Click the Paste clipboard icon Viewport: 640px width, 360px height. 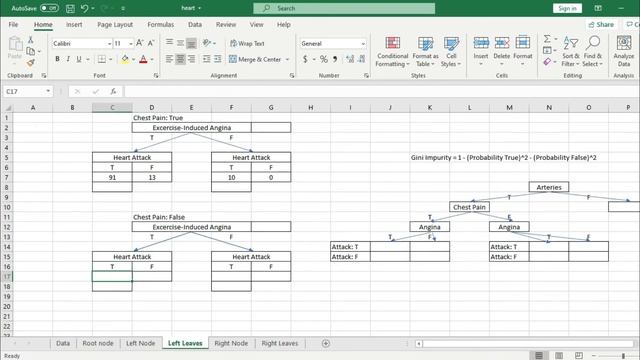click(15, 44)
